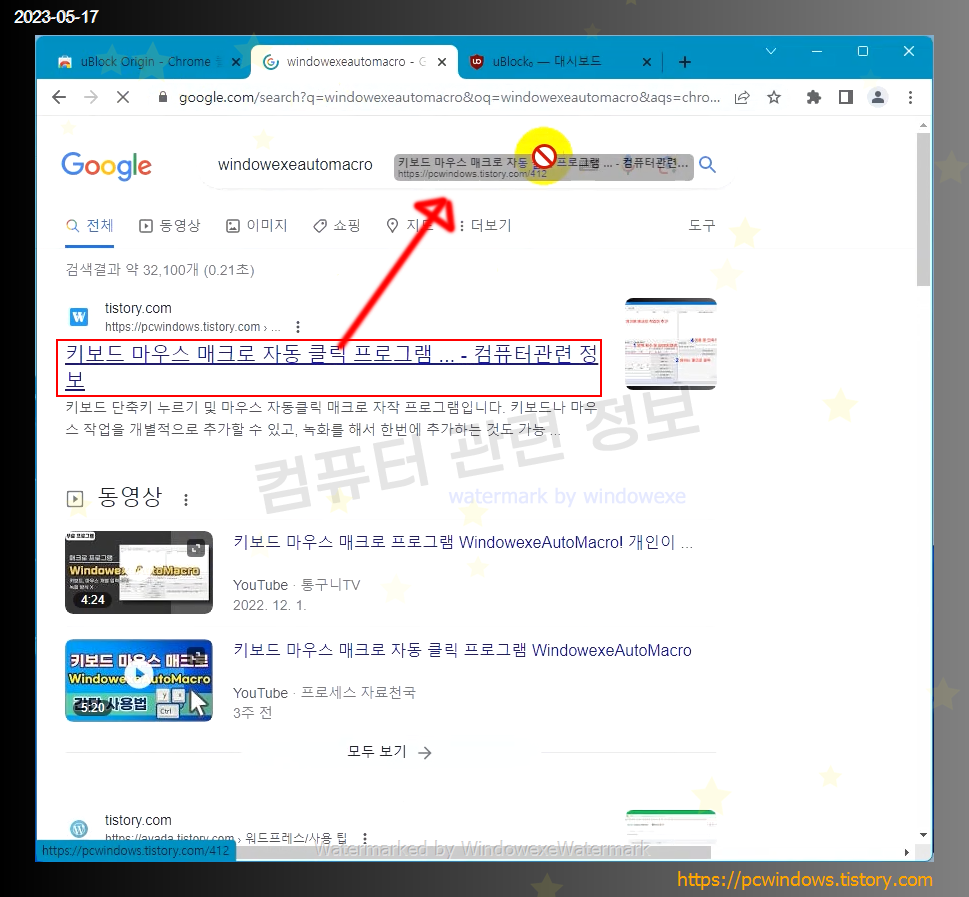Click the scrollbar down arrow
Image resolution: width=969 pixels, height=897 pixels.
click(923, 835)
